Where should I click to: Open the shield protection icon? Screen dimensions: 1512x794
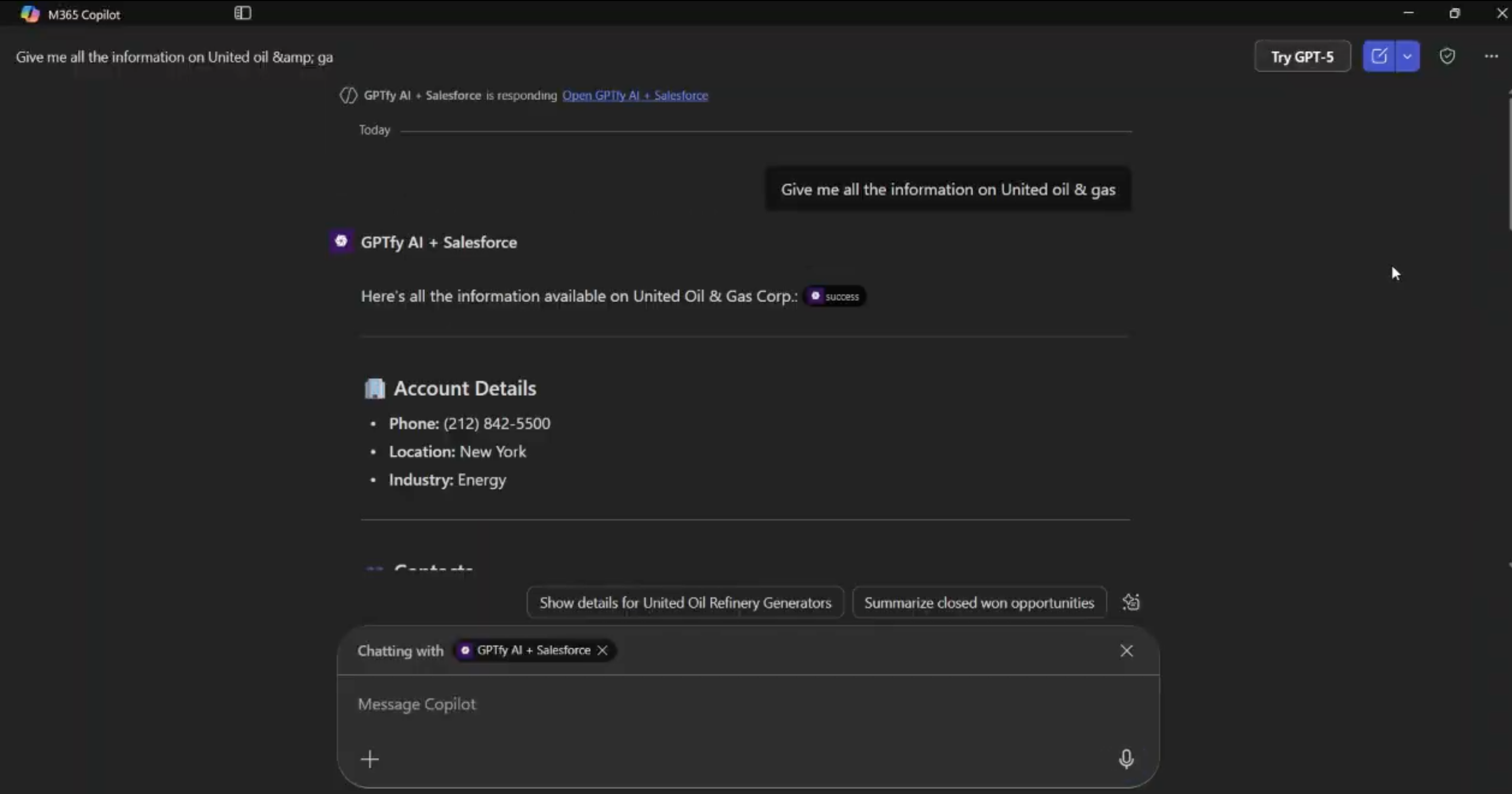(x=1447, y=56)
